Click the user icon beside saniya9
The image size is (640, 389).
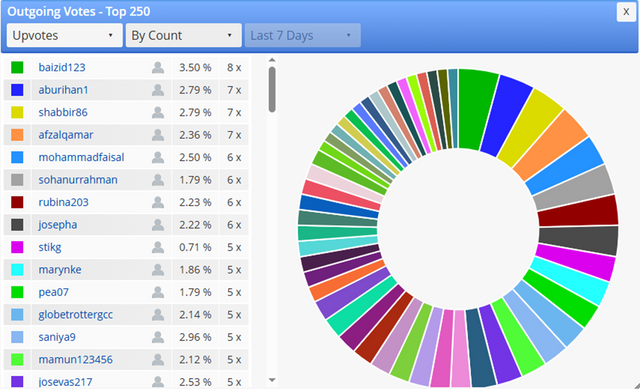click(x=158, y=337)
